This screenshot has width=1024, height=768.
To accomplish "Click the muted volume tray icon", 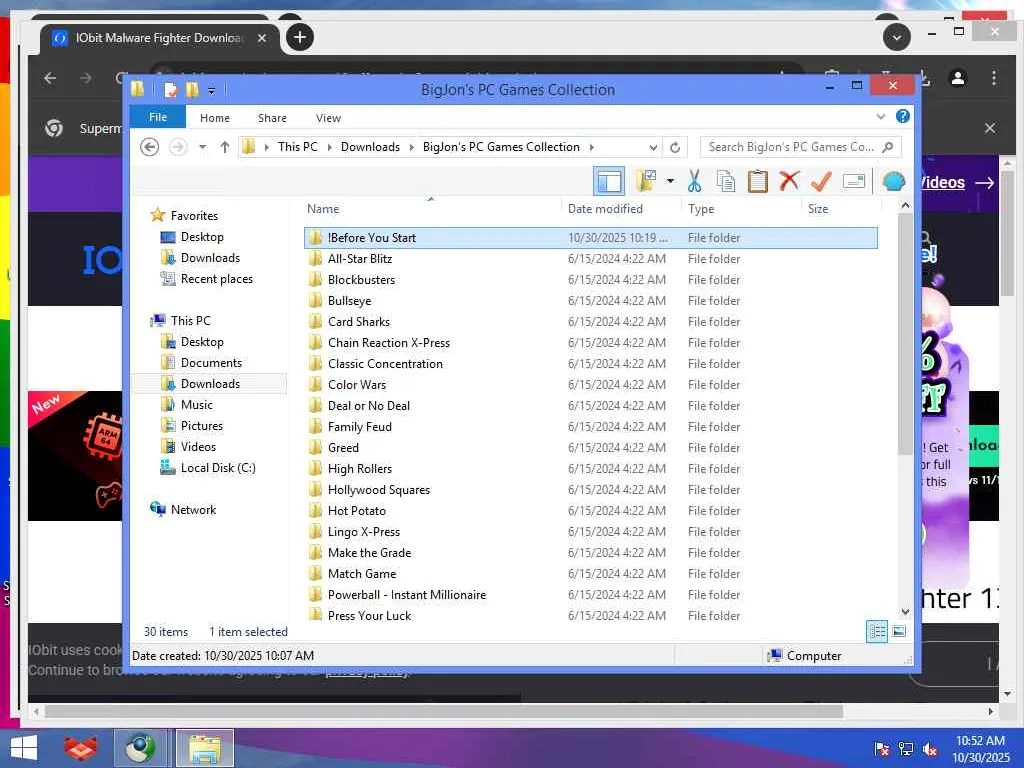I will coord(930,749).
